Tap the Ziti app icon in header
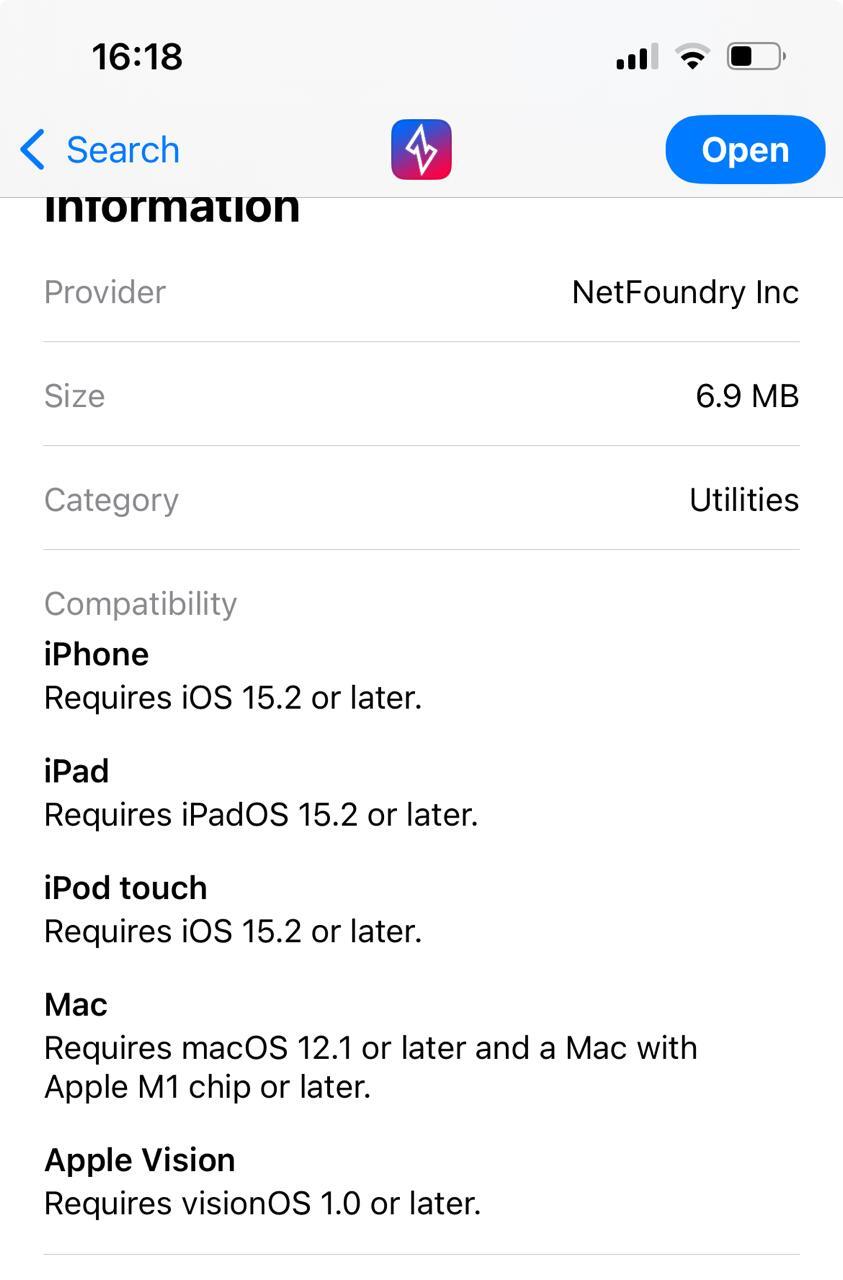Viewport: 843px width, 1280px height. (x=421, y=150)
